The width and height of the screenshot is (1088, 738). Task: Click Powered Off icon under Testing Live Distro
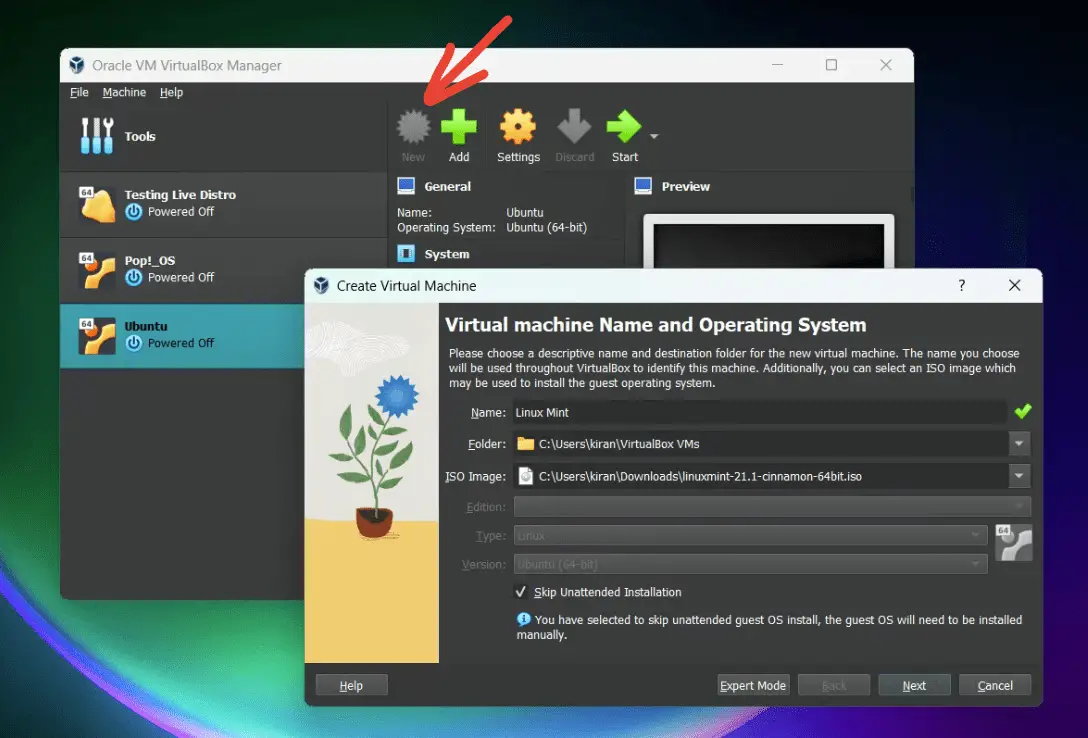[134, 212]
